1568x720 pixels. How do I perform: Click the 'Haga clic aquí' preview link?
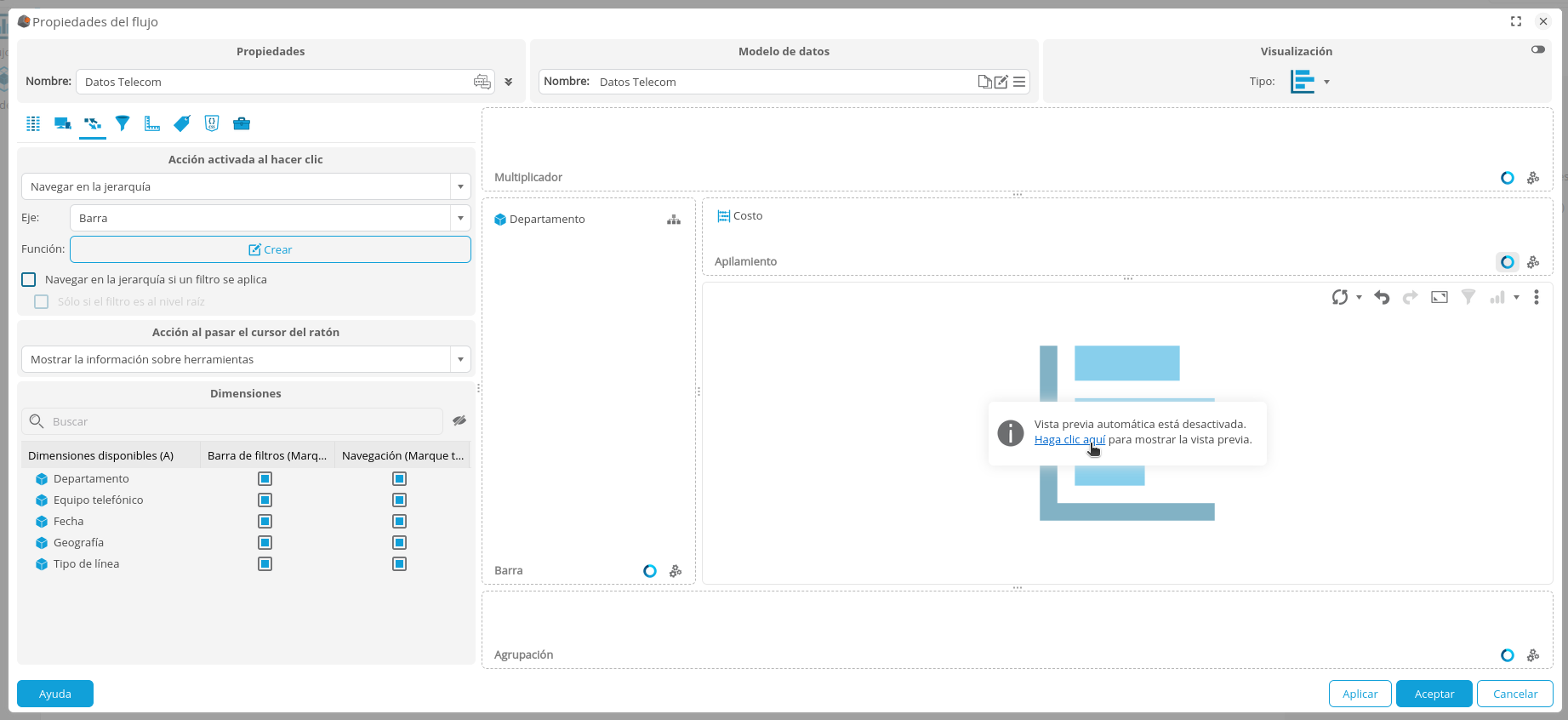click(x=1069, y=440)
